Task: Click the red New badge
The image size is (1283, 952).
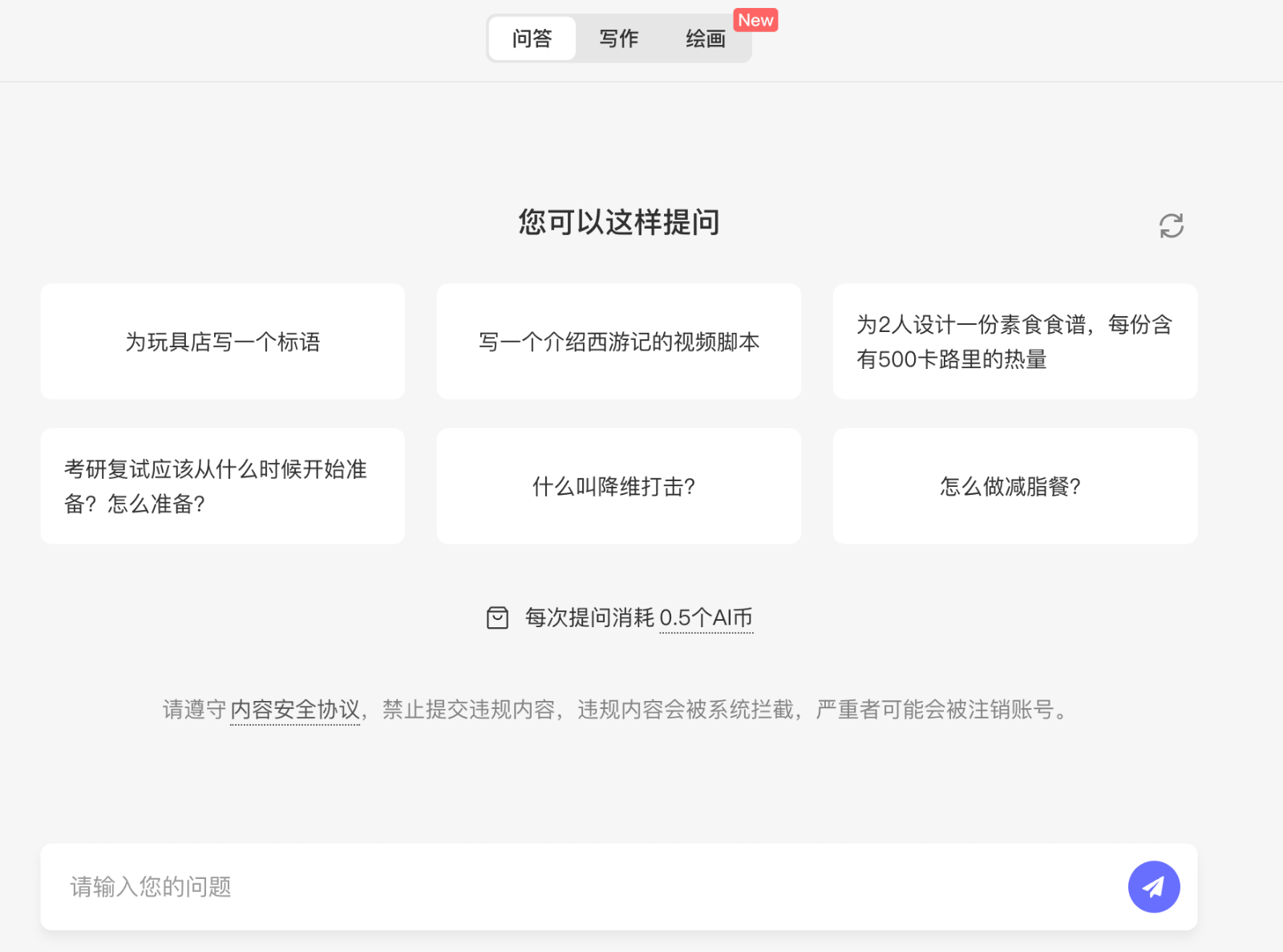Action: pos(755,19)
